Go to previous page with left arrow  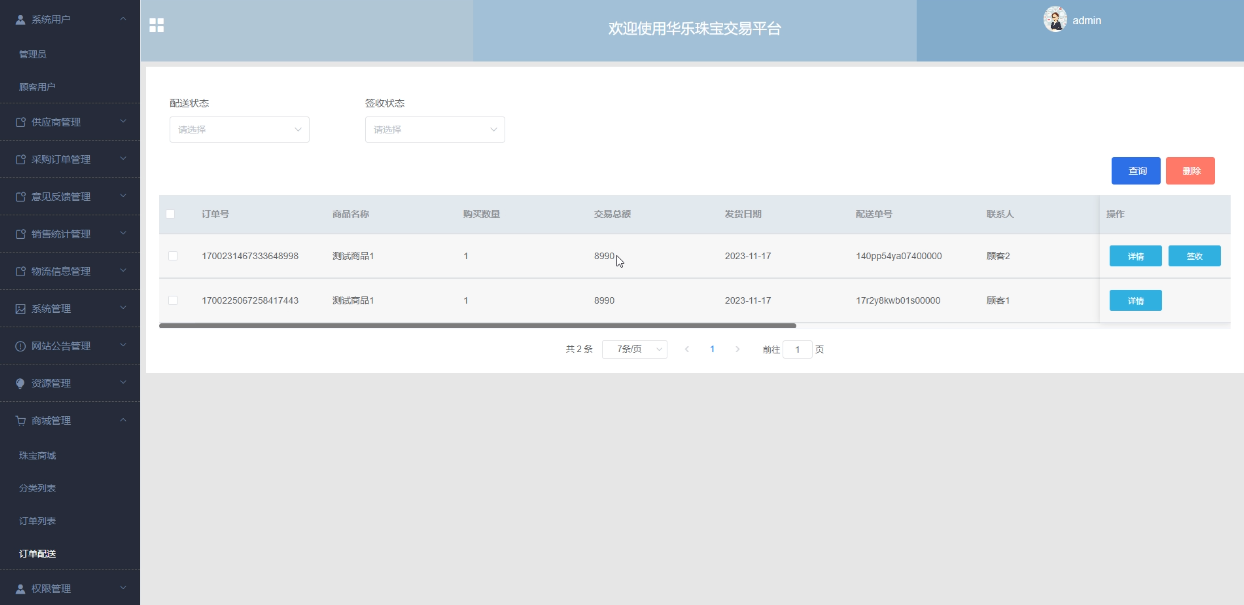pyautogui.click(x=686, y=349)
